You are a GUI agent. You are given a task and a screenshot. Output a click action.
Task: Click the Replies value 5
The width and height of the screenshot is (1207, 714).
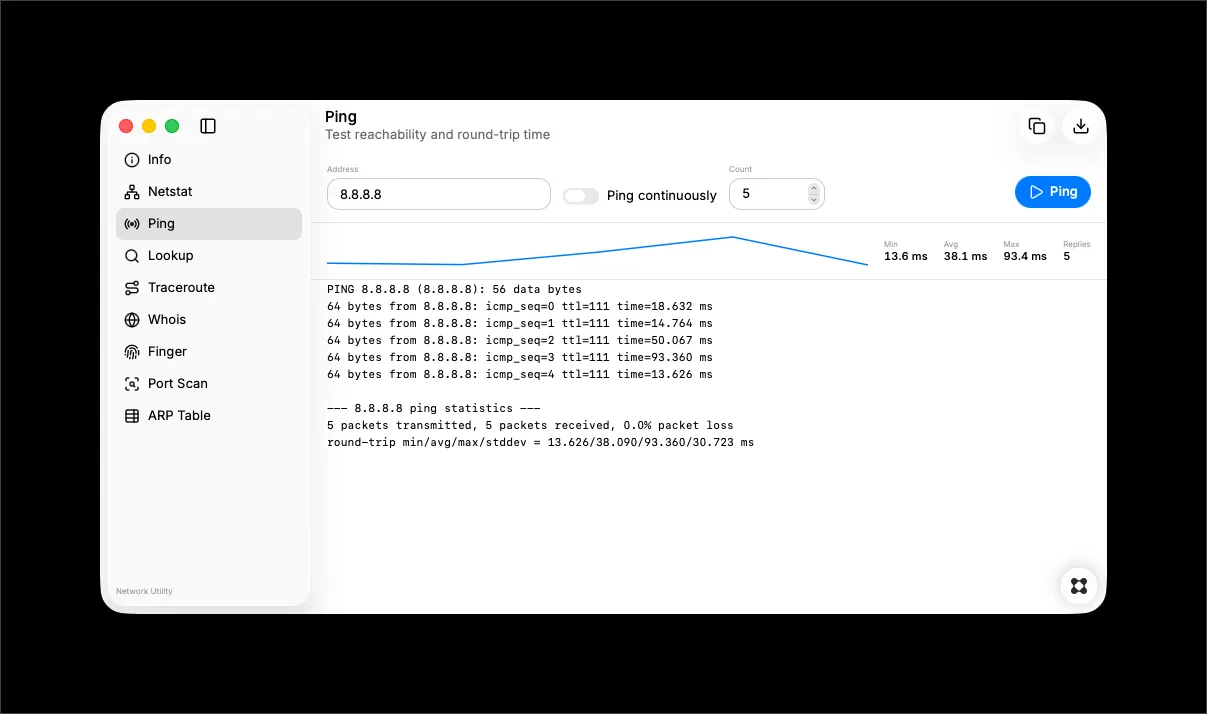(x=1067, y=256)
